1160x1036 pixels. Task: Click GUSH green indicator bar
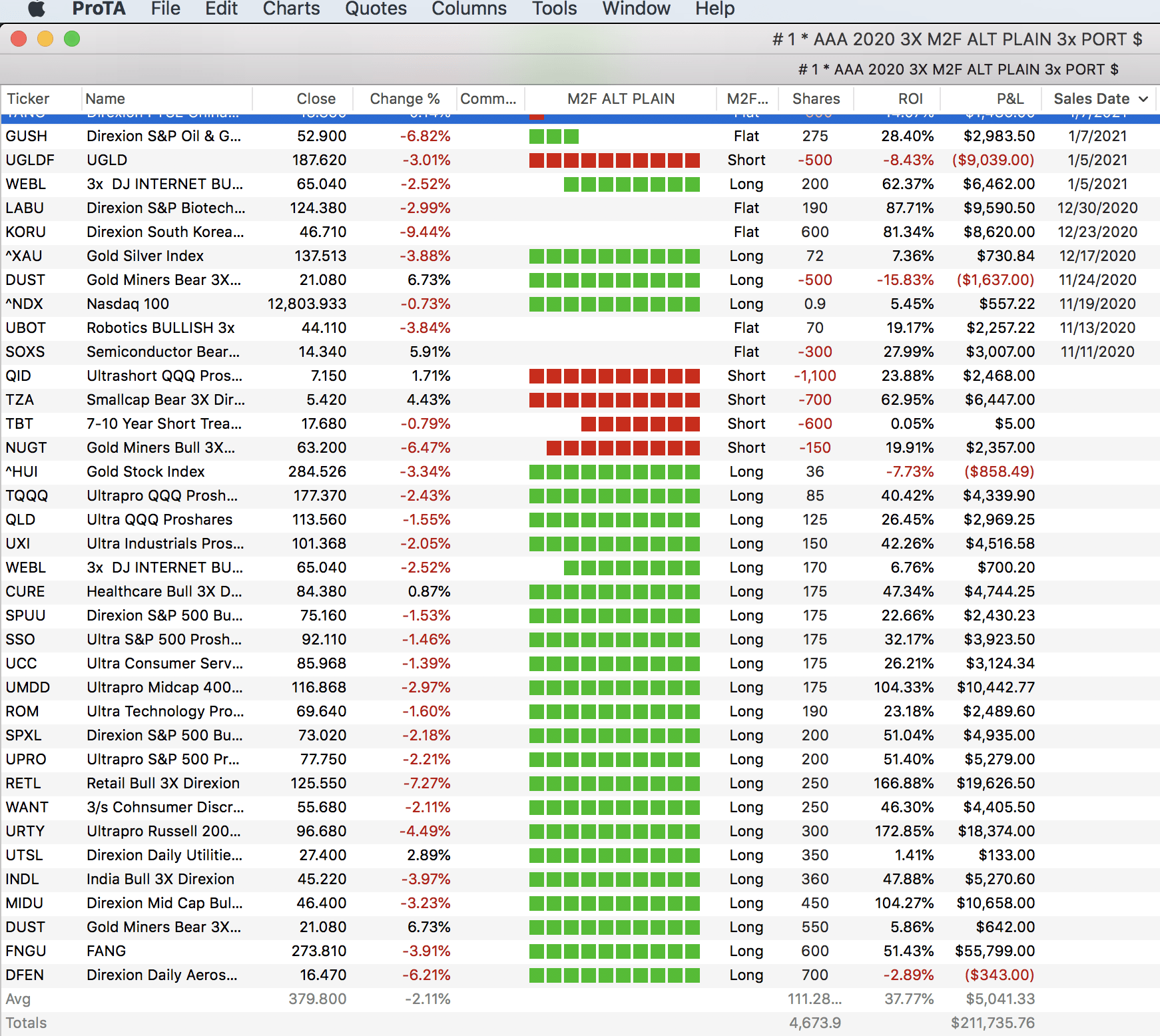coord(554,136)
